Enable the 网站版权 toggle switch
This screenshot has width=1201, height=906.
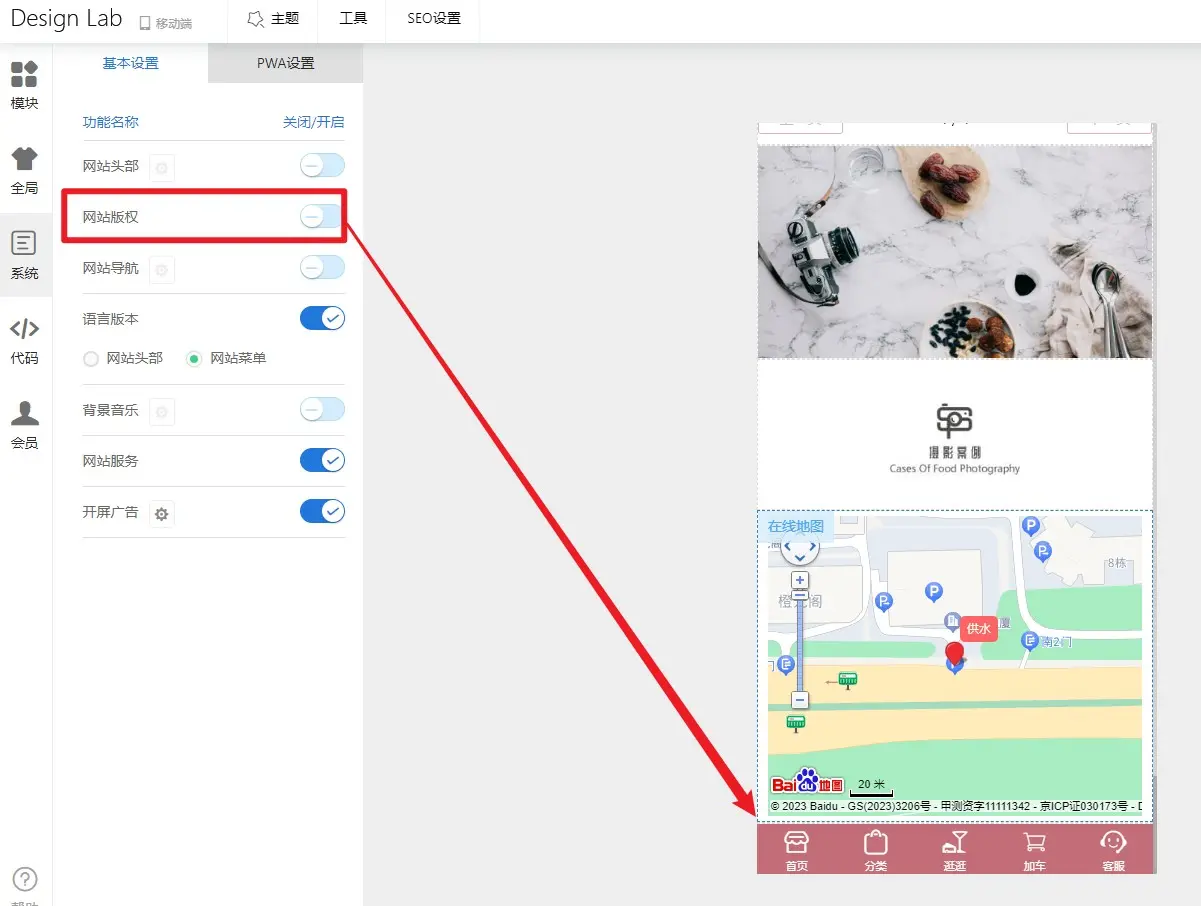(x=321, y=216)
